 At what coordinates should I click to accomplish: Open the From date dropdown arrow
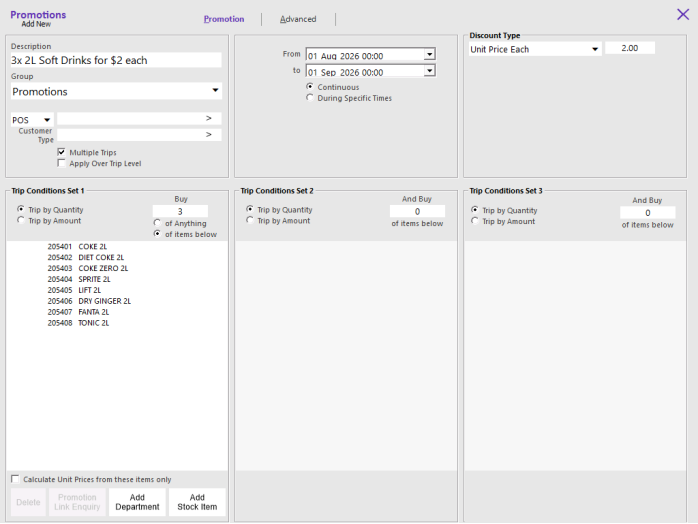429,54
